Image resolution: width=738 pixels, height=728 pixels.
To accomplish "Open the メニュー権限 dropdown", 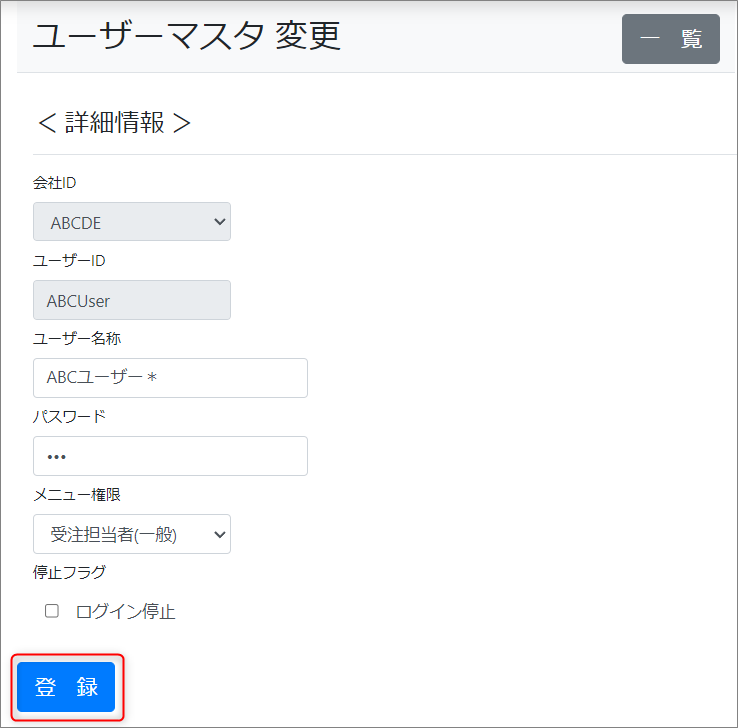I will tap(131, 534).
